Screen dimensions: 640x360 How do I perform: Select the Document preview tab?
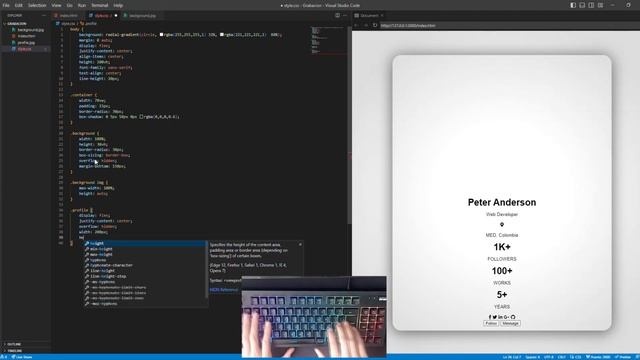(369, 16)
